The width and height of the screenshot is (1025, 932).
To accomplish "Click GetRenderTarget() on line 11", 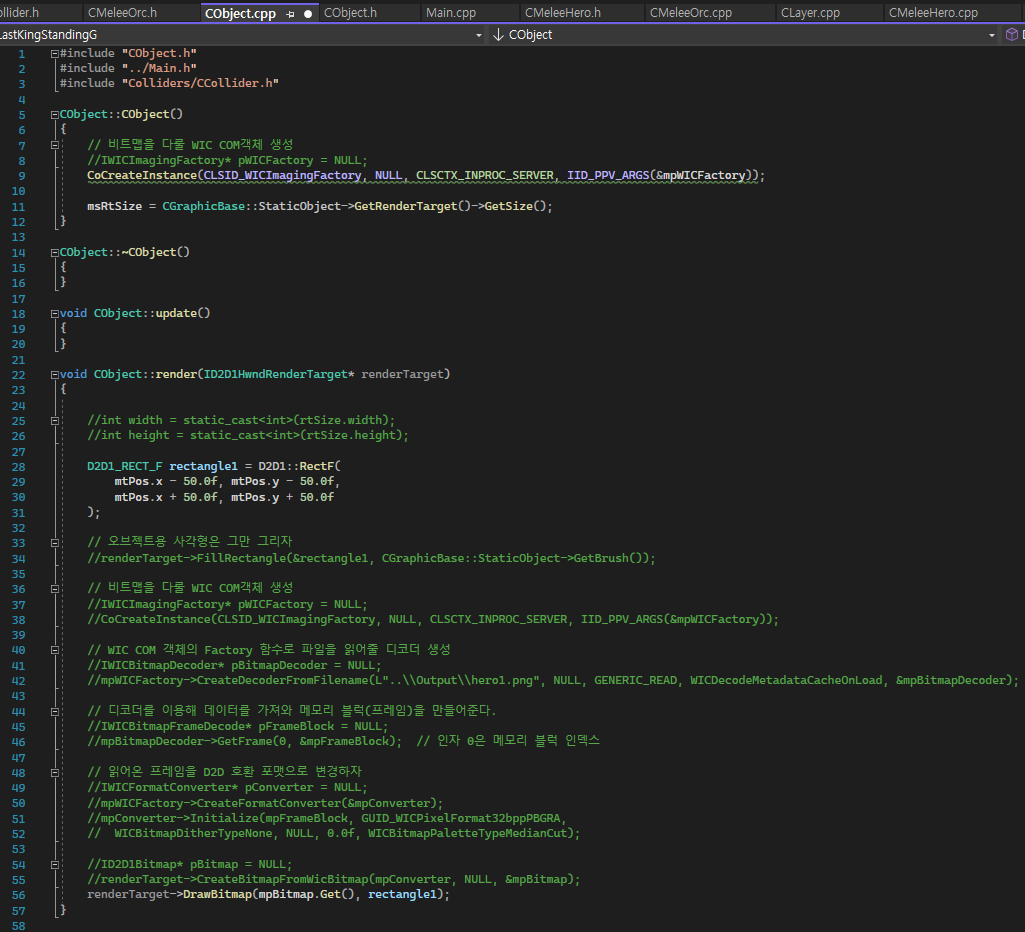I will click(412, 206).
